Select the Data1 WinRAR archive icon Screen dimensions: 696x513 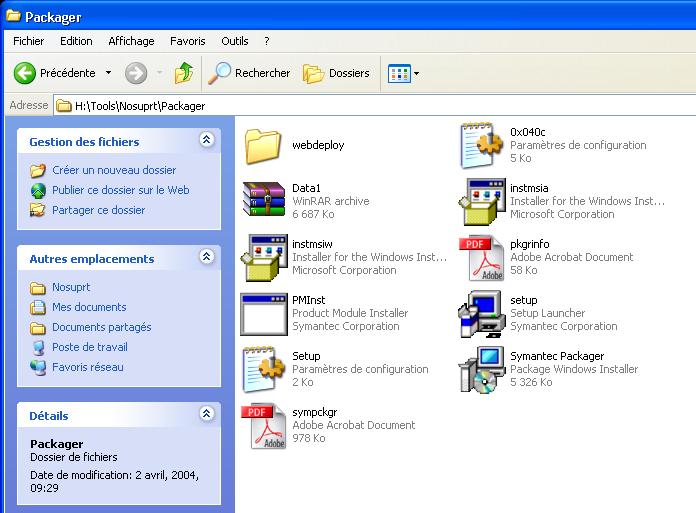(264, 199)
